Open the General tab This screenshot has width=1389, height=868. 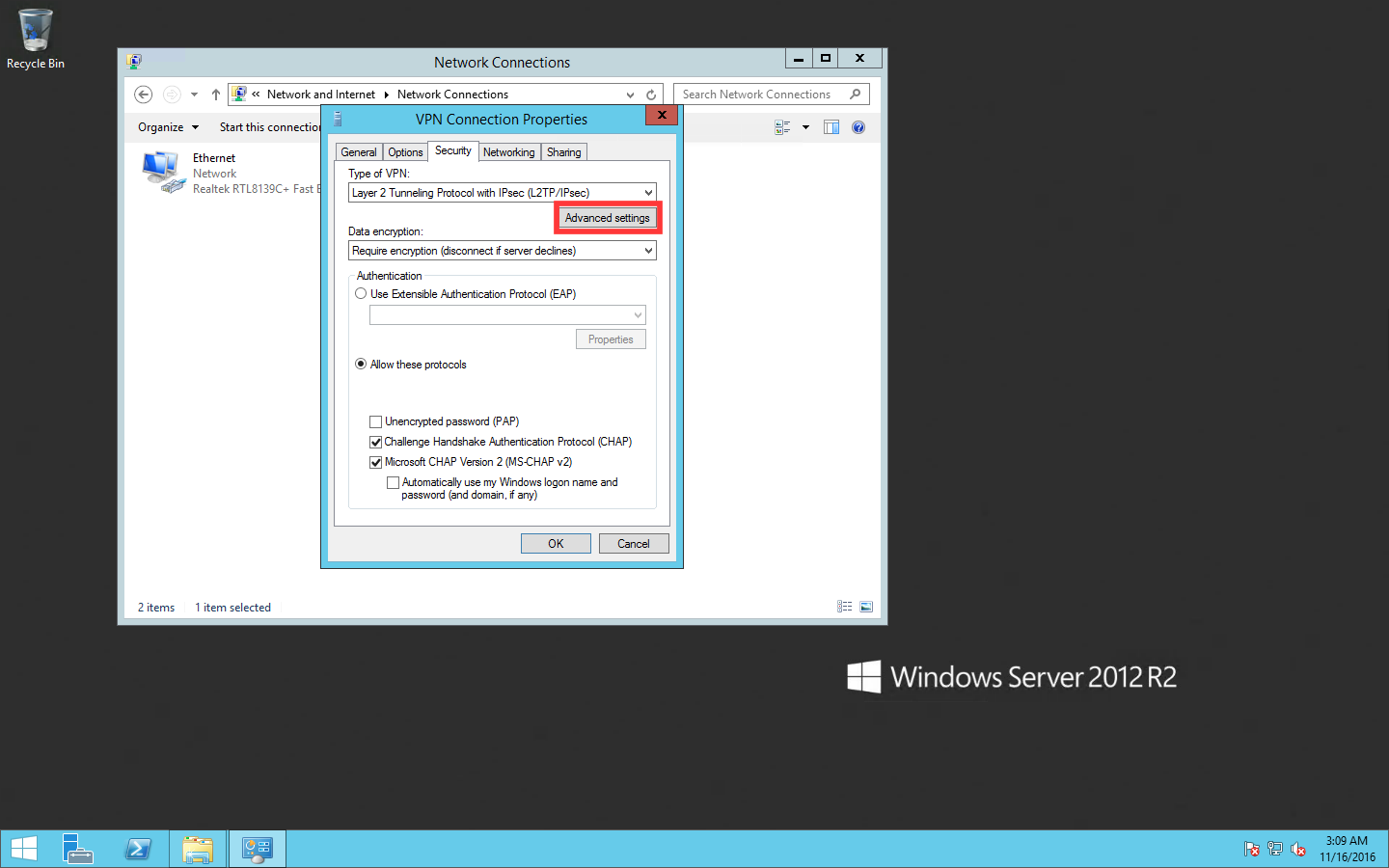359,152
